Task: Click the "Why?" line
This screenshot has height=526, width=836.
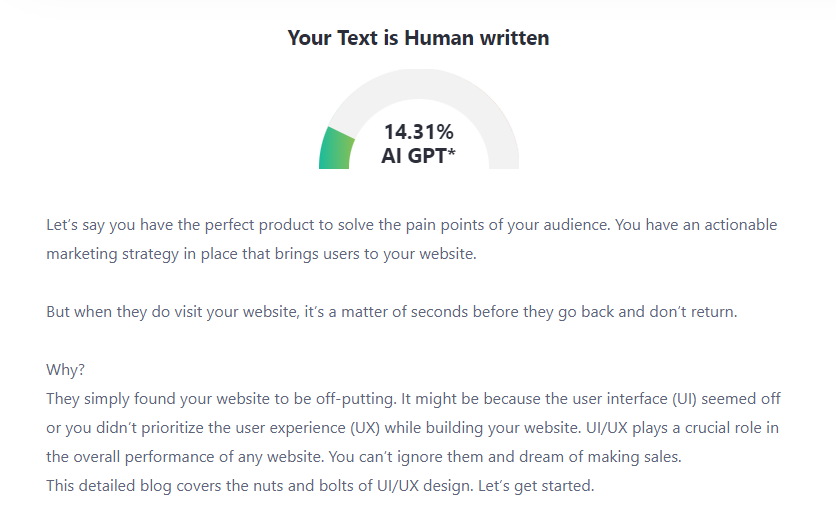Action: 65,370
